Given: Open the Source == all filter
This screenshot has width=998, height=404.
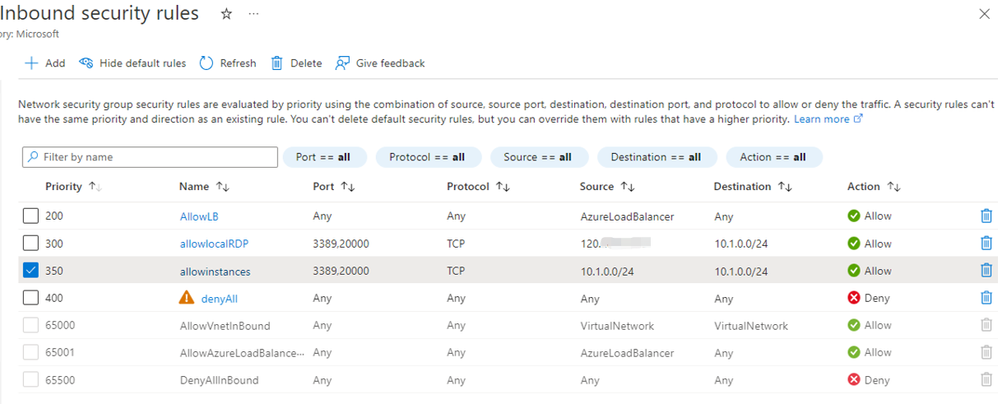Looking at the screenshot, I should pyautogui.click(x=539, y=157).
